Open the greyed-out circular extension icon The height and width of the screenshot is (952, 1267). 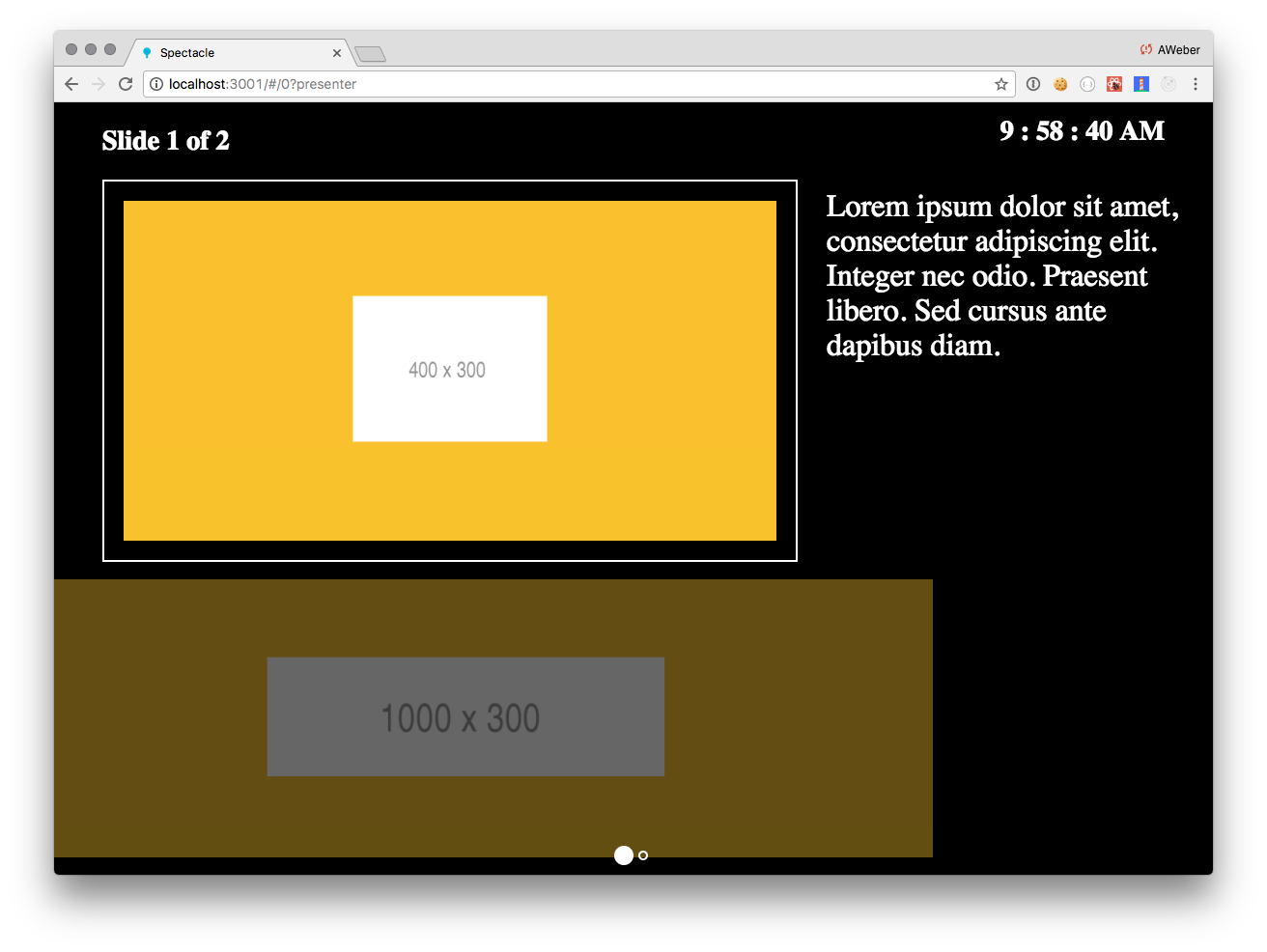(1168, 84)
